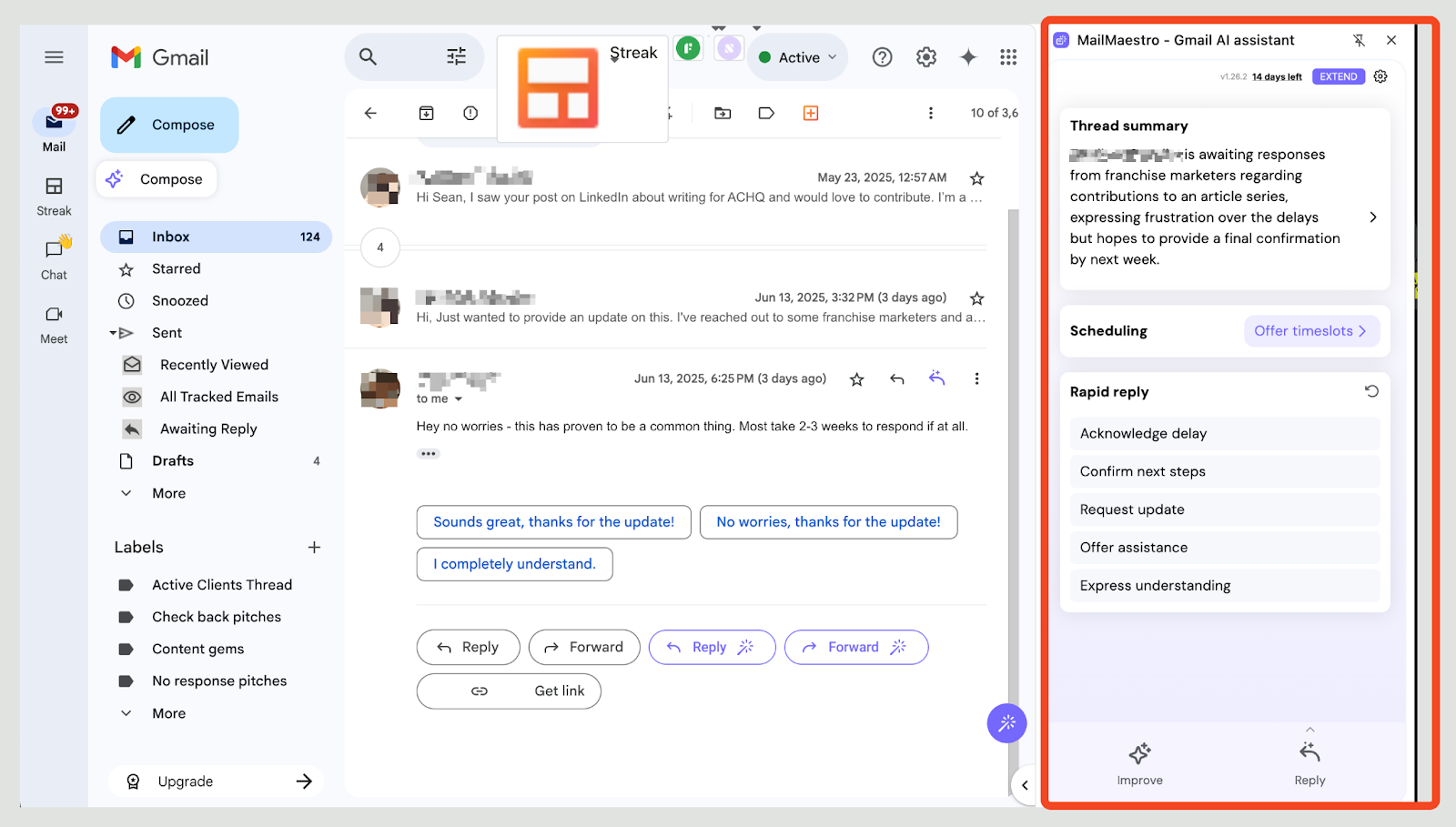Open the three-dot more options in toolbar

tap(930, 113)
